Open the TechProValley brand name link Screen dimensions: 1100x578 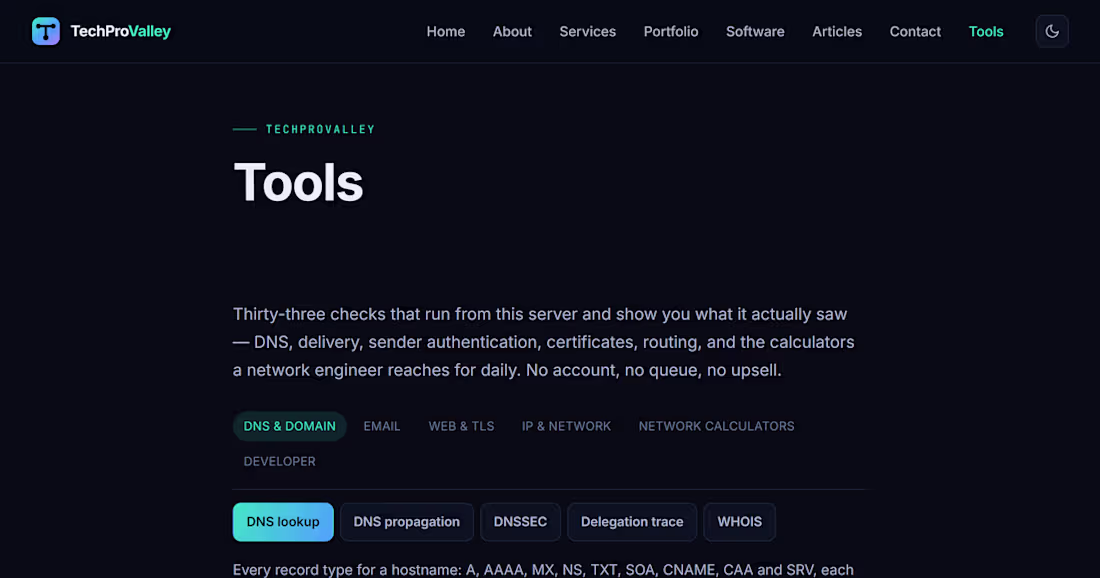121,31
